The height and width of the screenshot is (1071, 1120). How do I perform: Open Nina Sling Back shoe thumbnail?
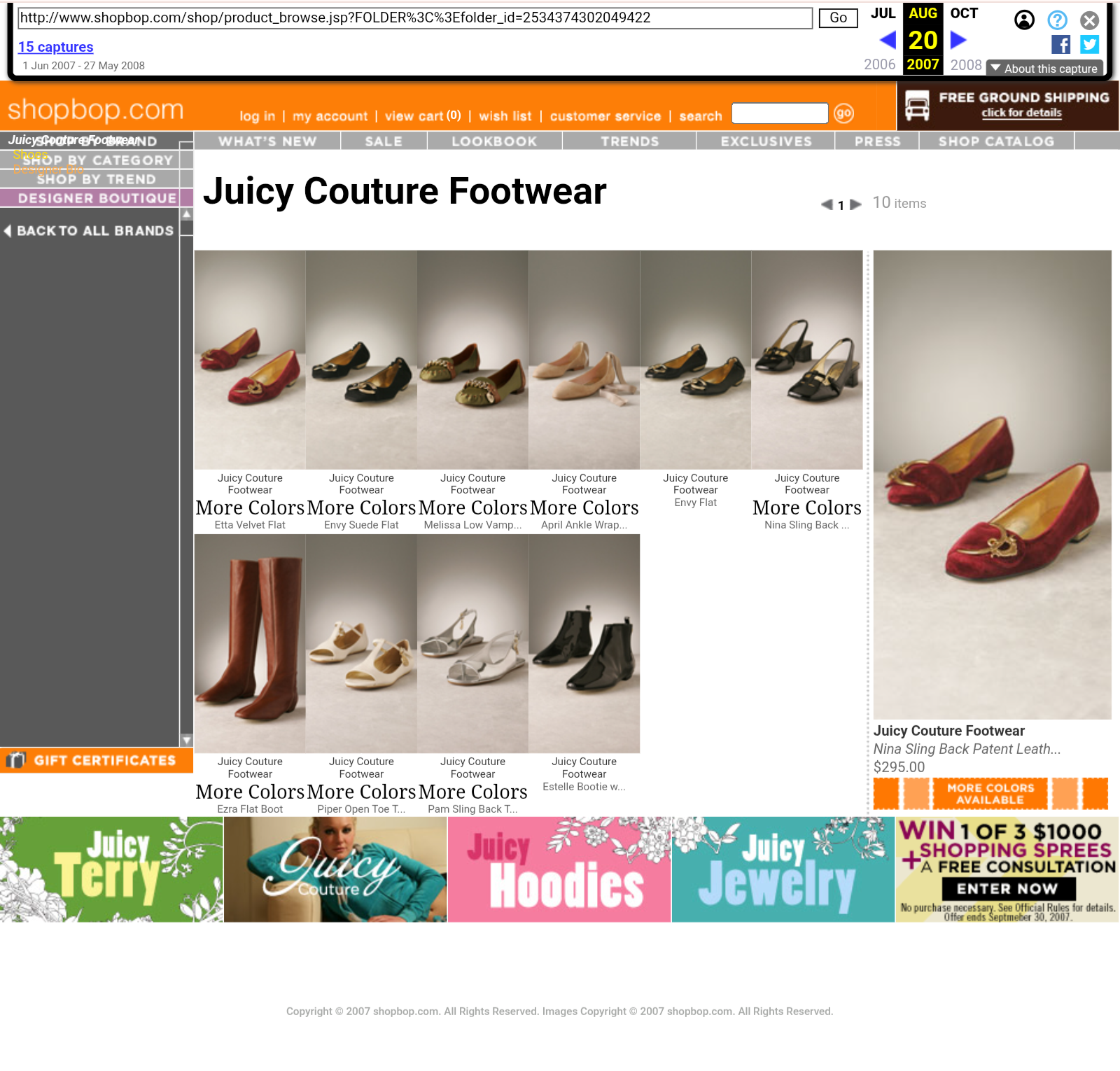pos(806,360)
